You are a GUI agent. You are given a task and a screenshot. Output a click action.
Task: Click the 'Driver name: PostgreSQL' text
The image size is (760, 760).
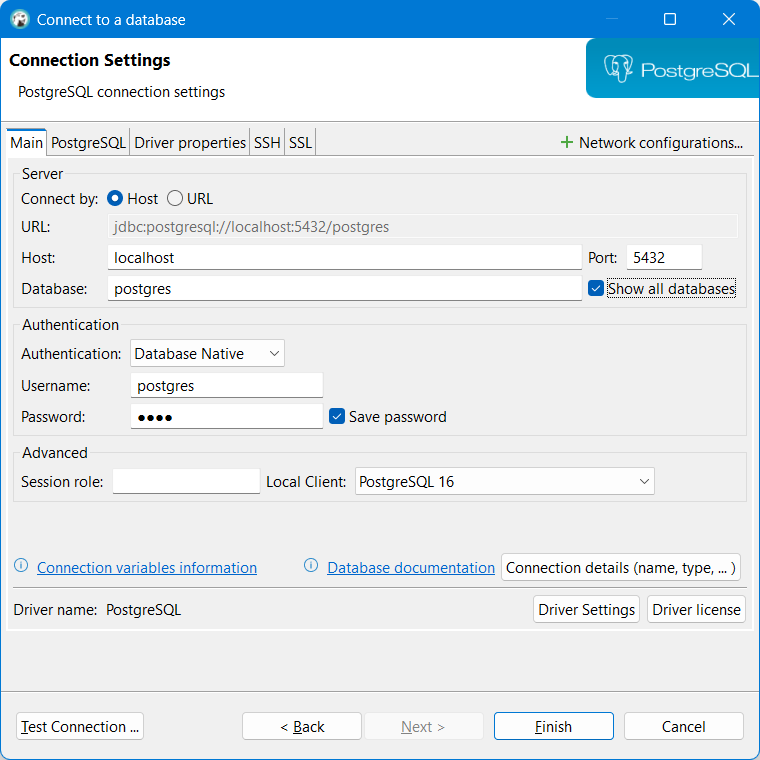(x=97, y=609)
